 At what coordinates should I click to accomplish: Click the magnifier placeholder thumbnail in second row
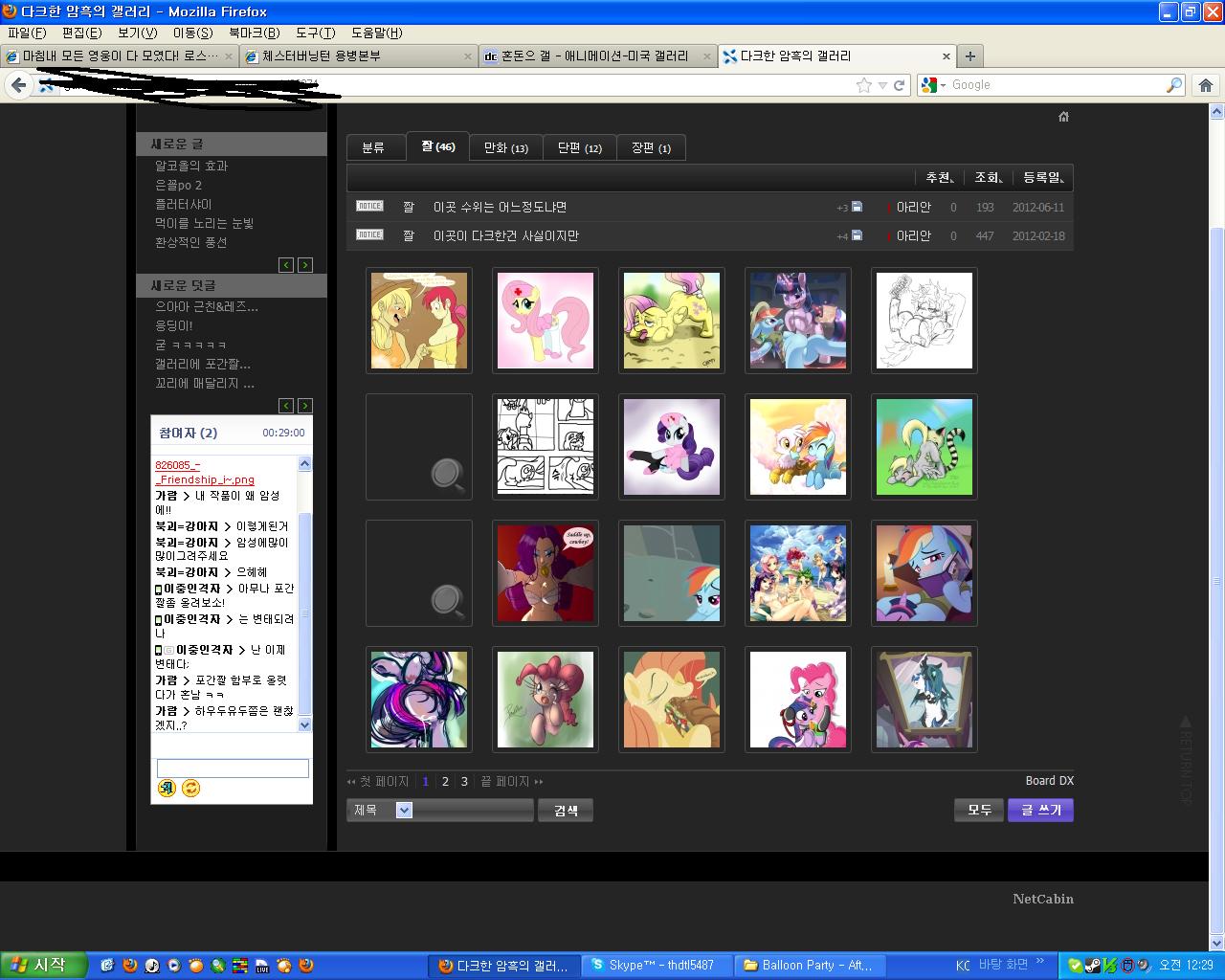[419, 447]
